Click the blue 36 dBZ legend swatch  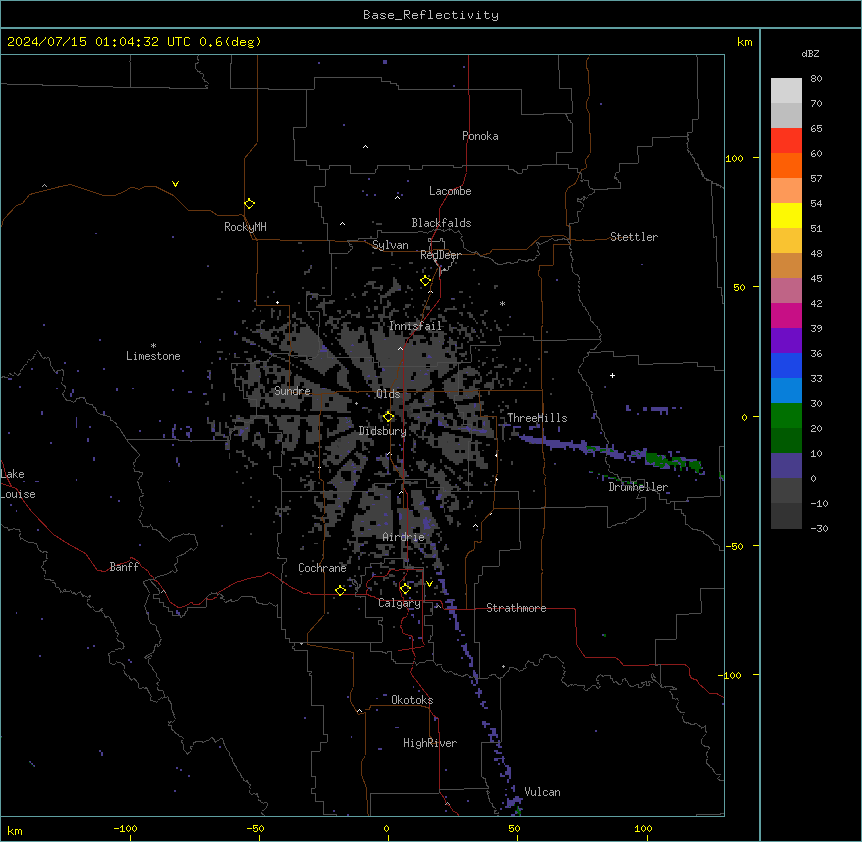click(786, 365)
